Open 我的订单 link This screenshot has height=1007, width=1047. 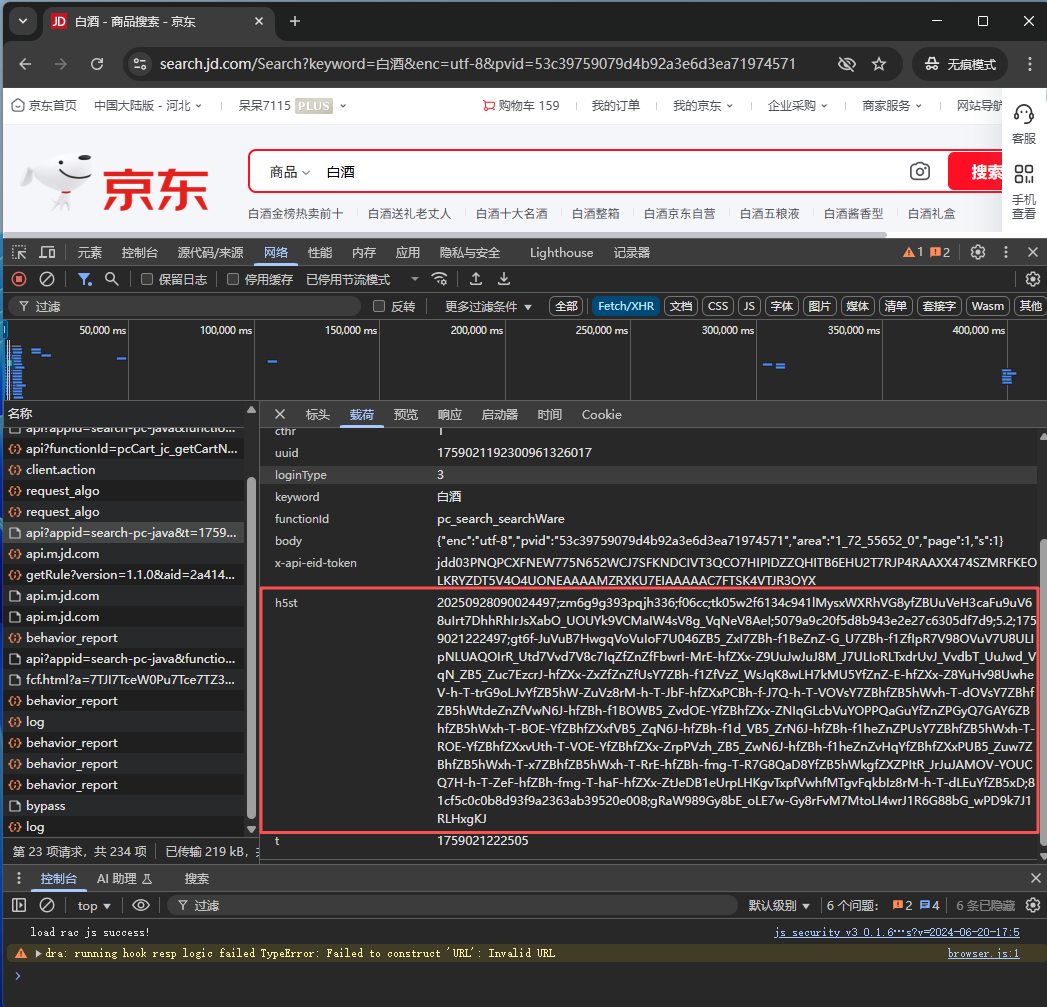(616, 106)
